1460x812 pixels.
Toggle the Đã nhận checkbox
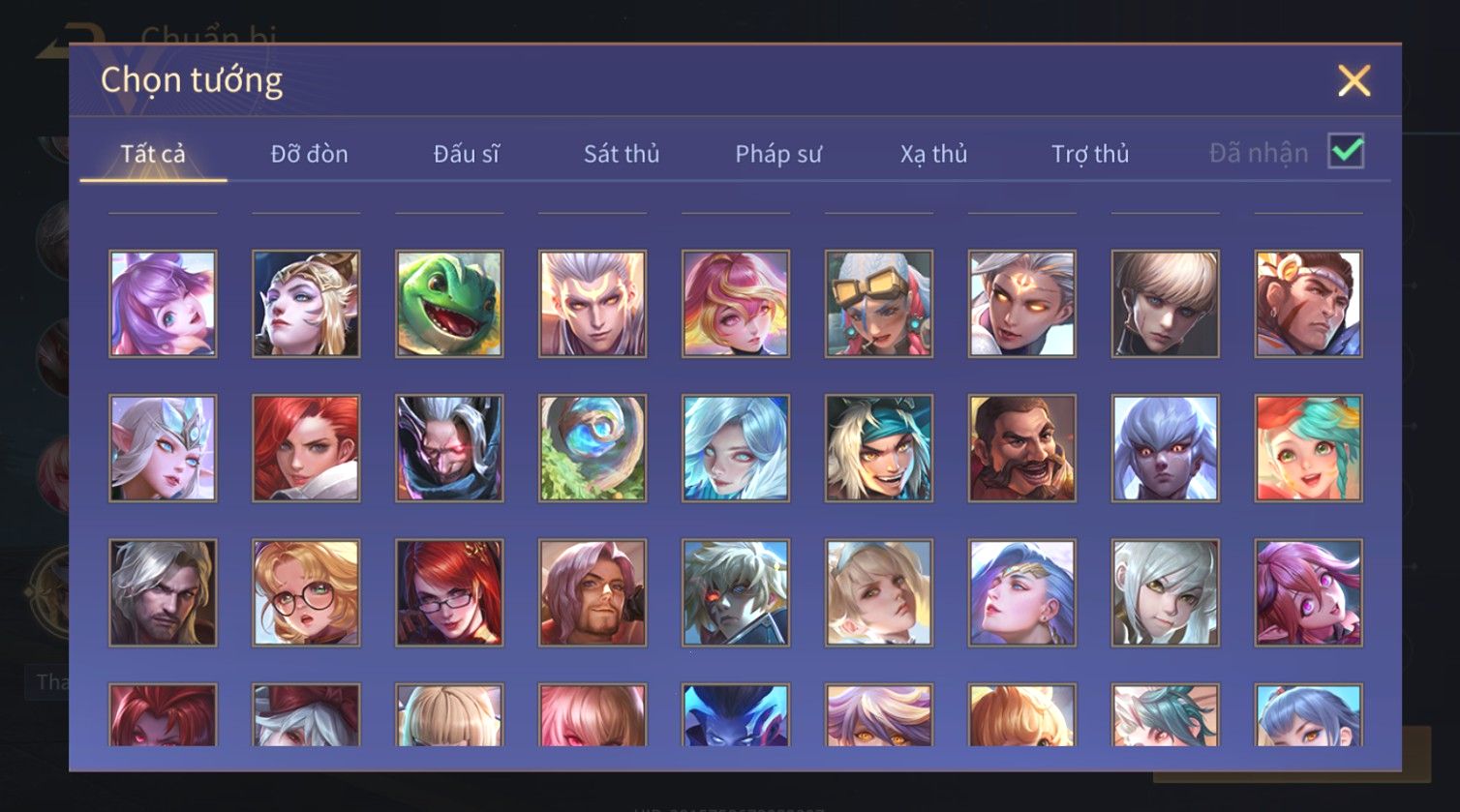[1346, 151]
